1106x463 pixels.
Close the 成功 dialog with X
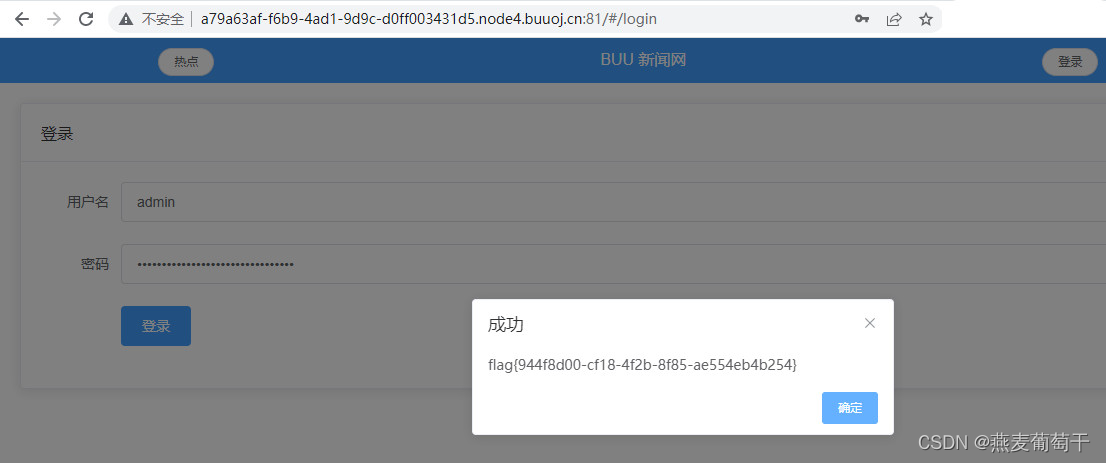pyautogui.click(x=870, y=323)
